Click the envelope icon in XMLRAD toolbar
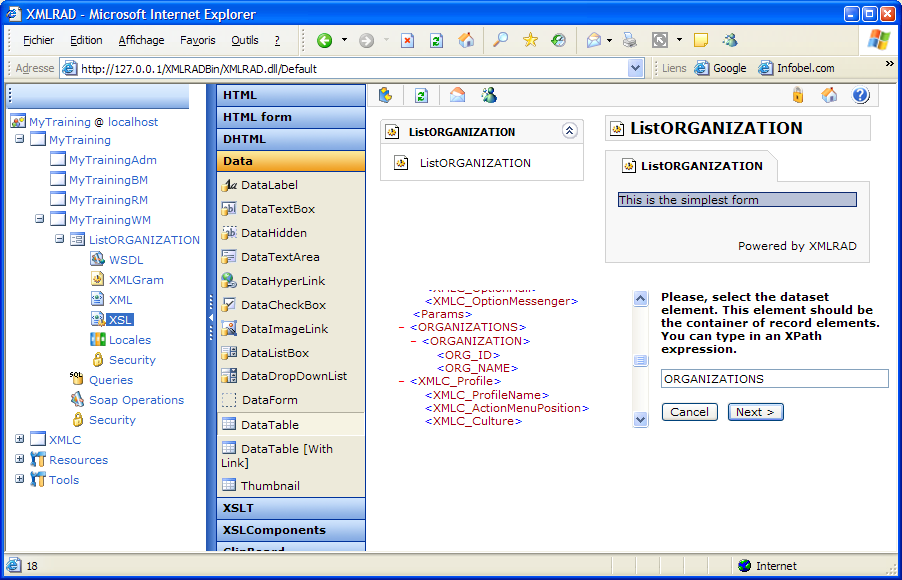This screenshot has width=902, height=580. coord(457,96)
